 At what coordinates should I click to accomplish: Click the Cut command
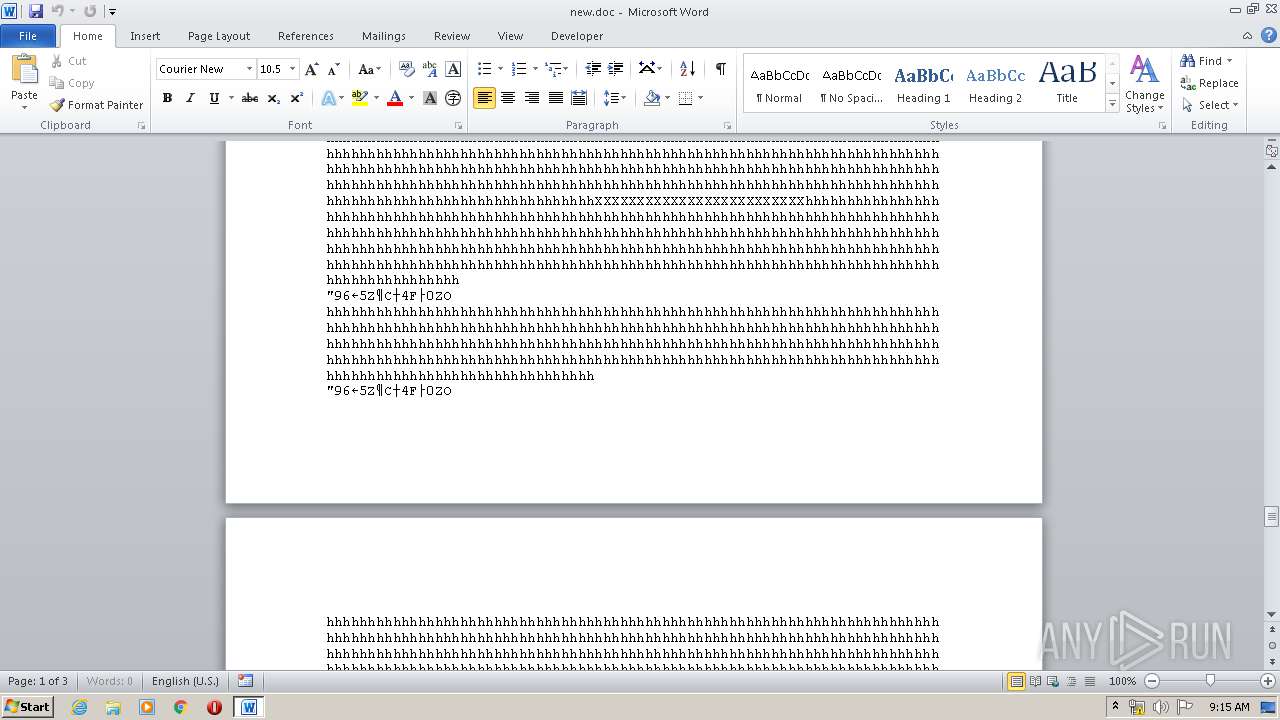(x=69, y=61)
